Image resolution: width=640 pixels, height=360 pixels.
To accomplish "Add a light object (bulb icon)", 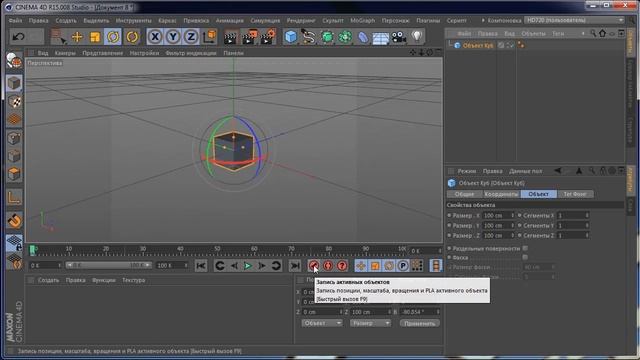I will 417,37.
